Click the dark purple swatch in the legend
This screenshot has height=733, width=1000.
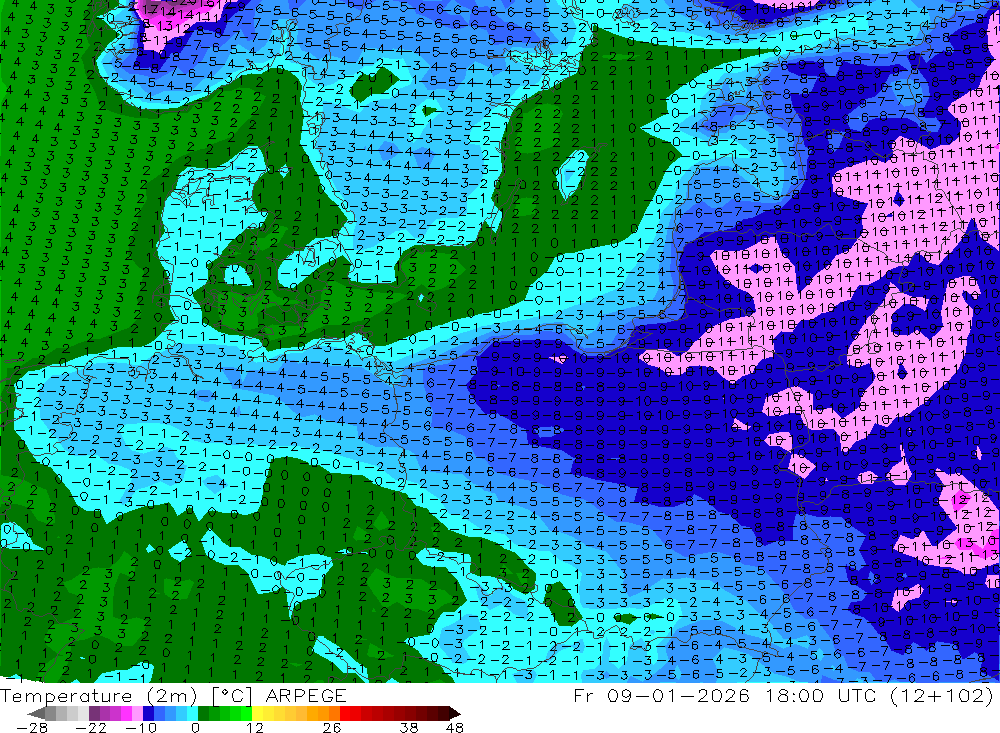pyautogui.click(x=94, y=713)
